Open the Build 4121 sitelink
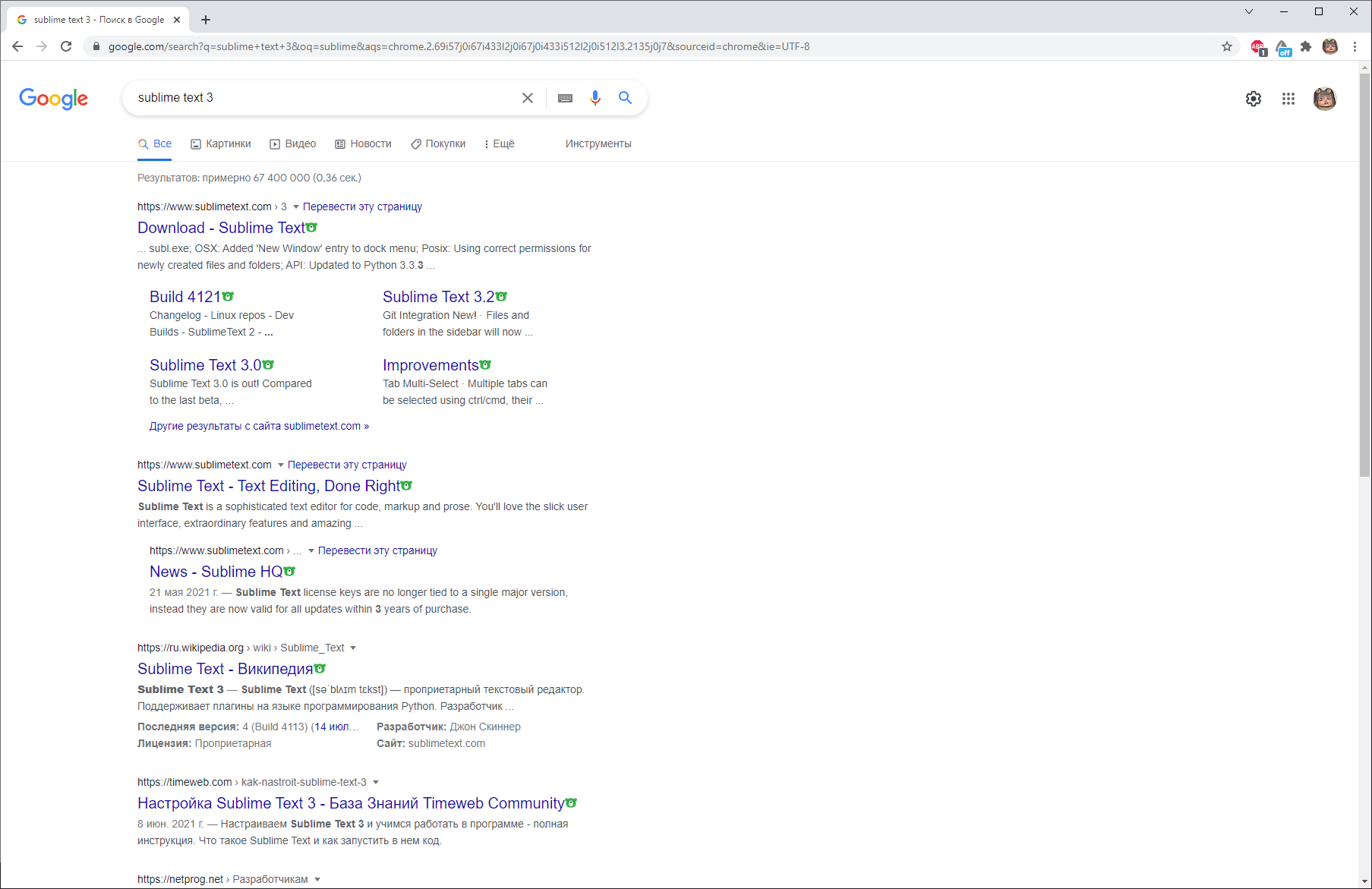 185,297
